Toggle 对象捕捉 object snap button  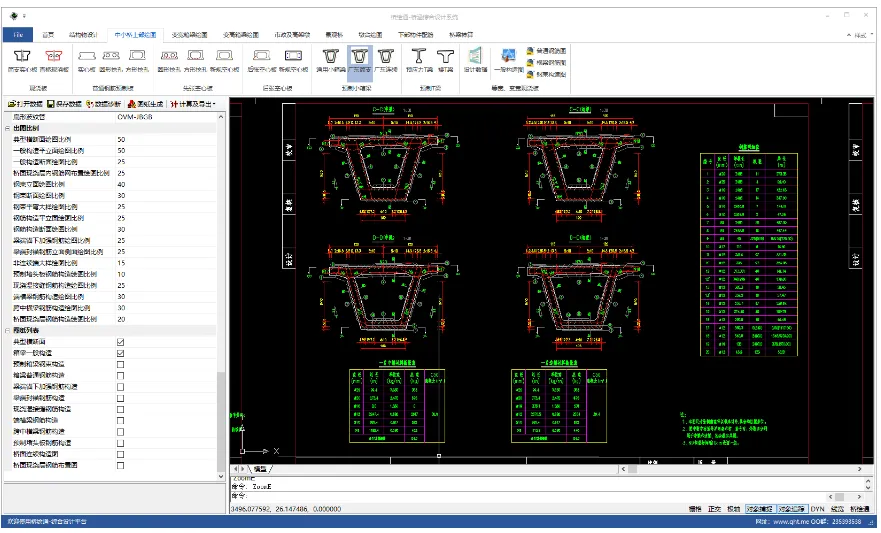point(760,509)
